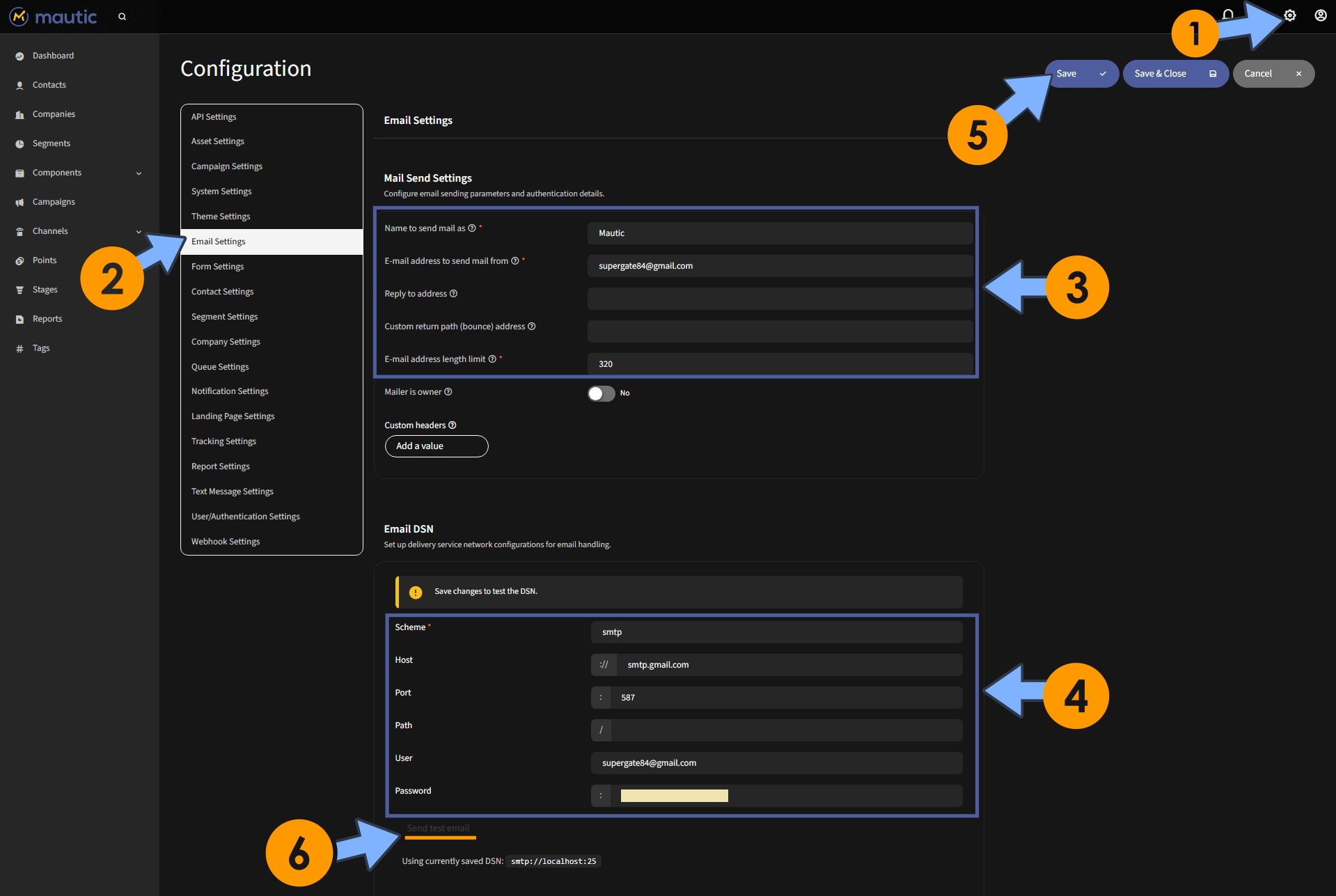Click help icon for E-mail address length limit
The width and height of the screenshot is (1336, 896).
492,359
